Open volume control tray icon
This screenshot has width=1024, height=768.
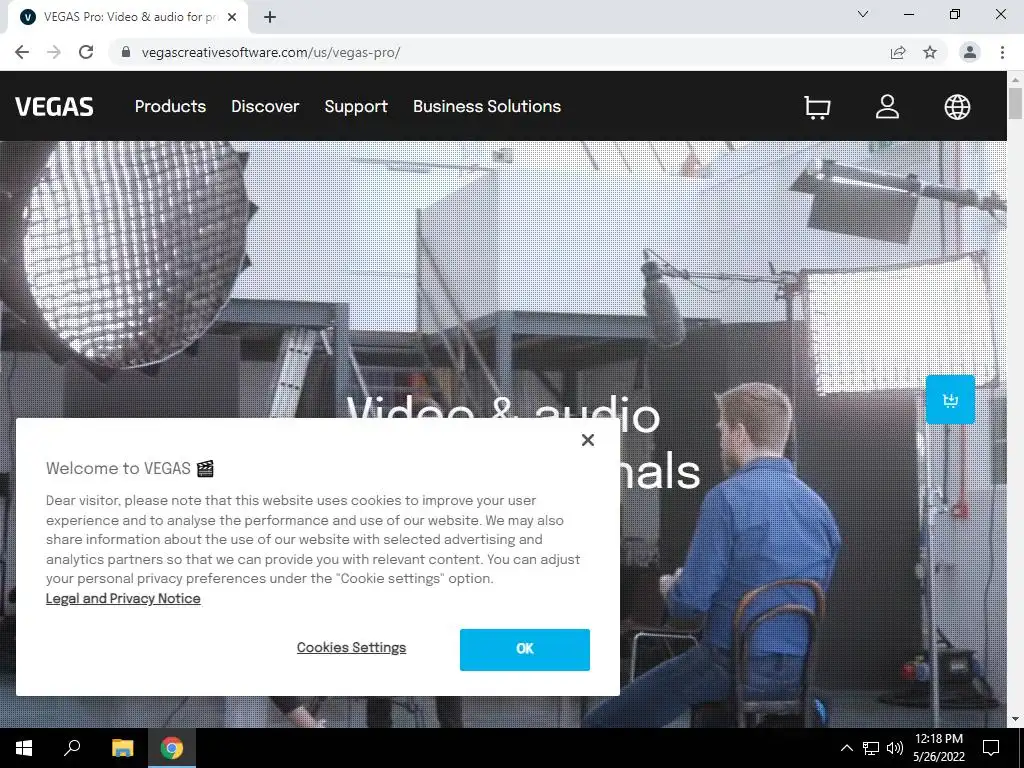click(895, 748)
